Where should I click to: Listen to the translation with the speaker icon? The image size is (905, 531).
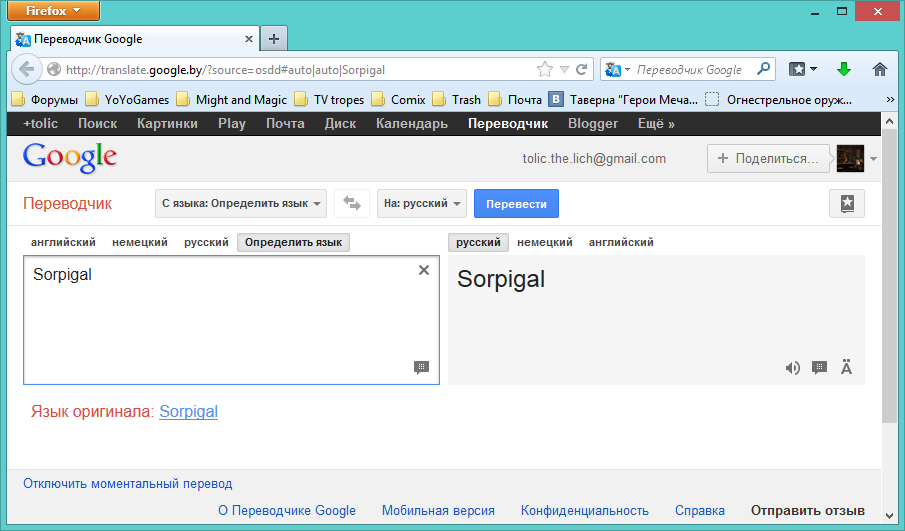click(x=793, y=368)
